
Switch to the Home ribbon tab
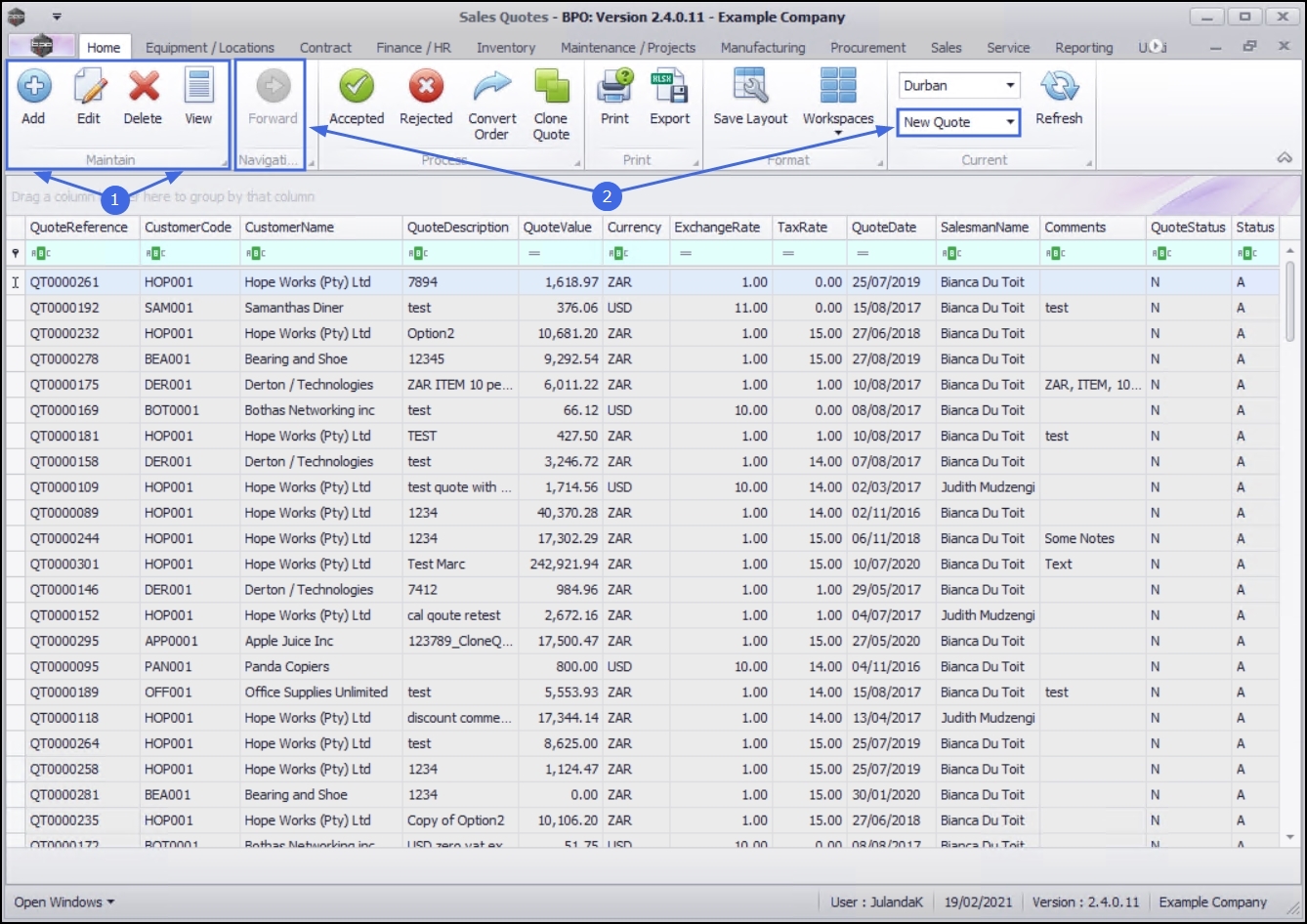(104, 47)
